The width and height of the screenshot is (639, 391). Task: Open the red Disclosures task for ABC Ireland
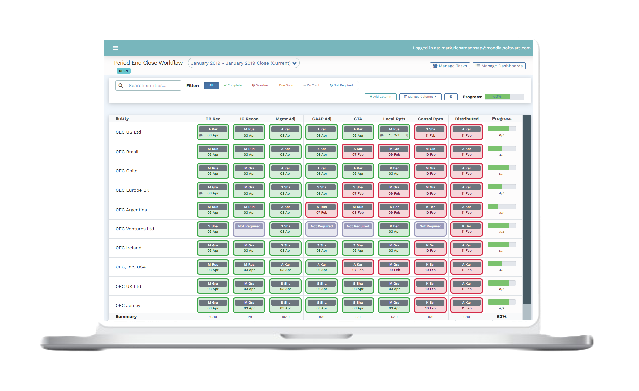point(467,248)
